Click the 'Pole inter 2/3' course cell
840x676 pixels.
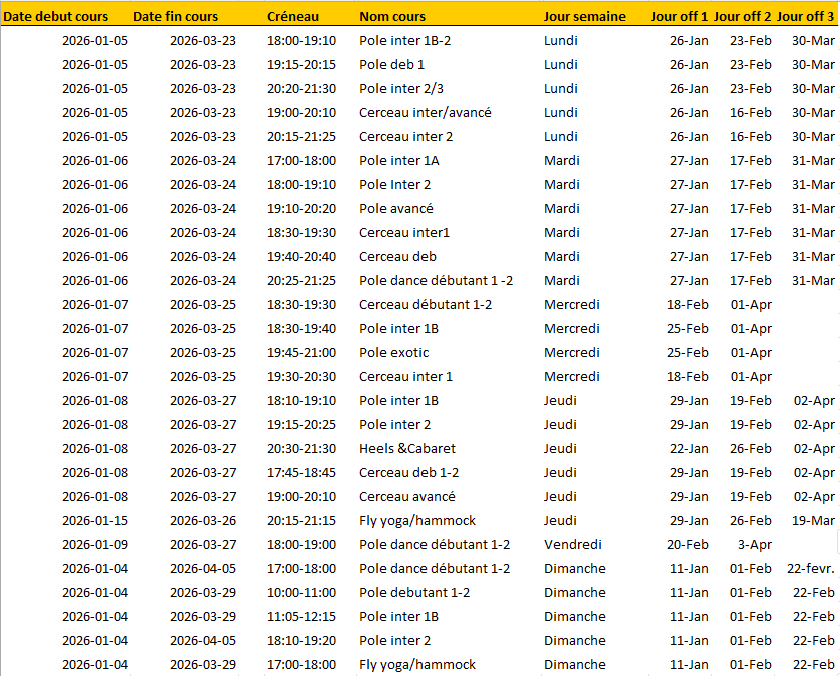click(x=402, y=88)
